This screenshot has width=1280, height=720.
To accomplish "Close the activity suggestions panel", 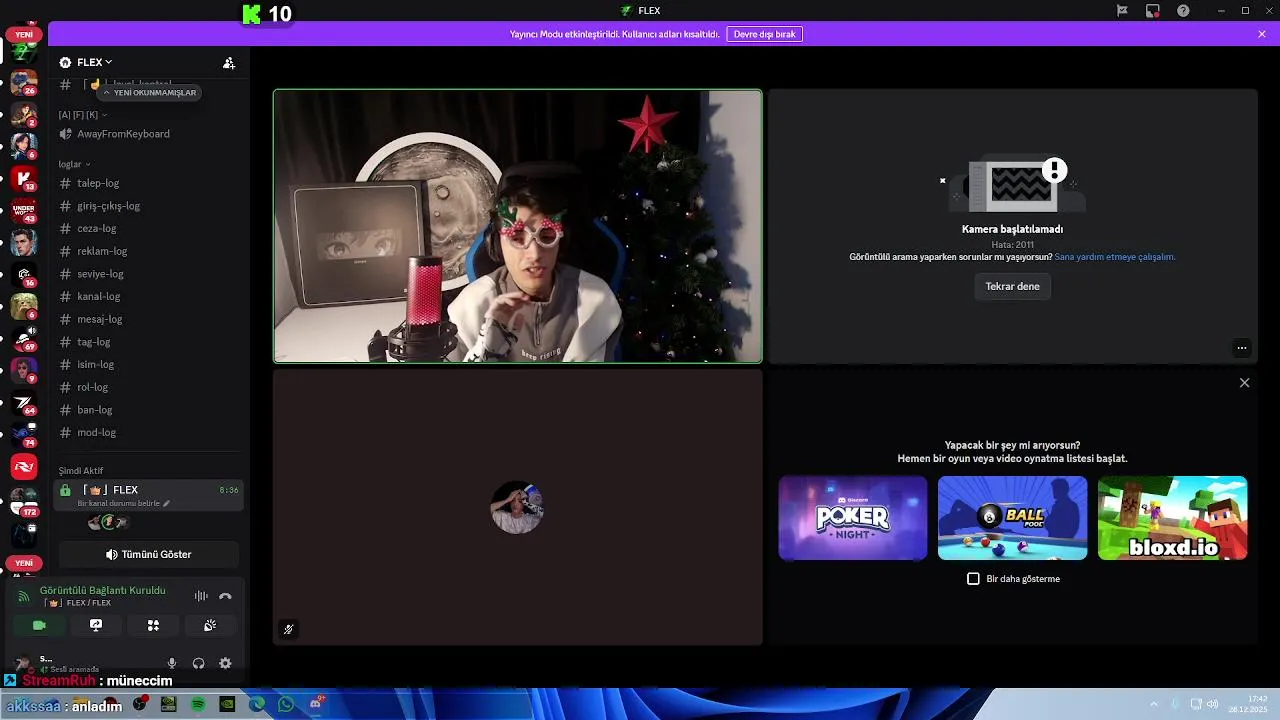I will coord(1244,383).
